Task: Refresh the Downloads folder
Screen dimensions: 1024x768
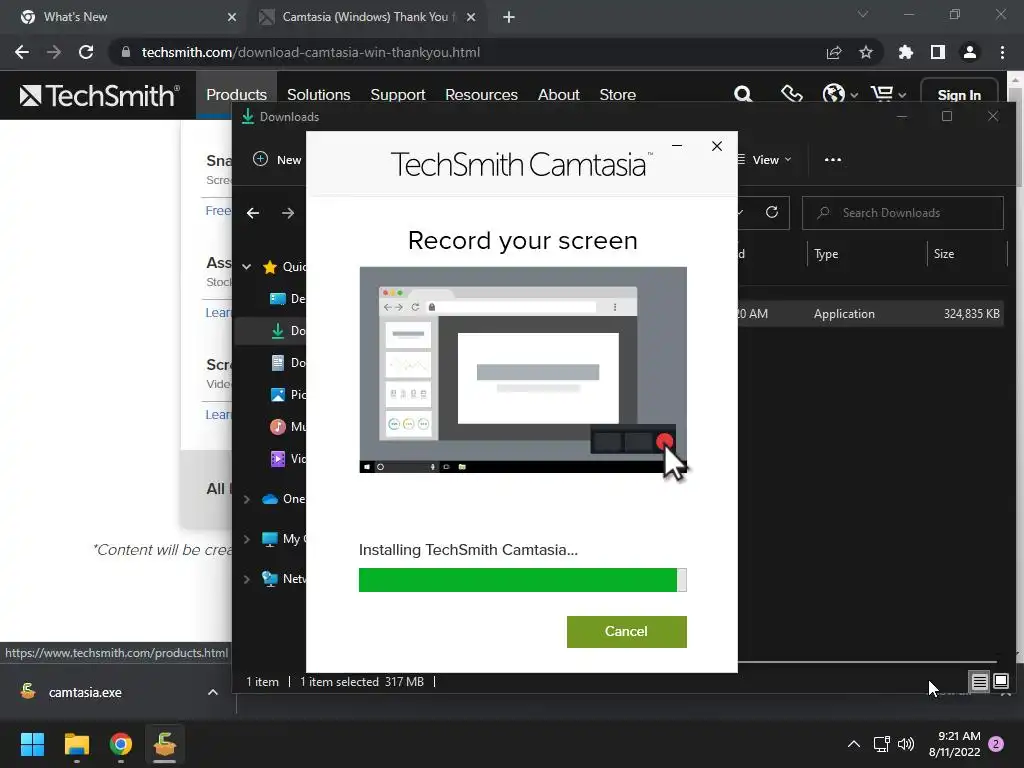Action: 772,212
